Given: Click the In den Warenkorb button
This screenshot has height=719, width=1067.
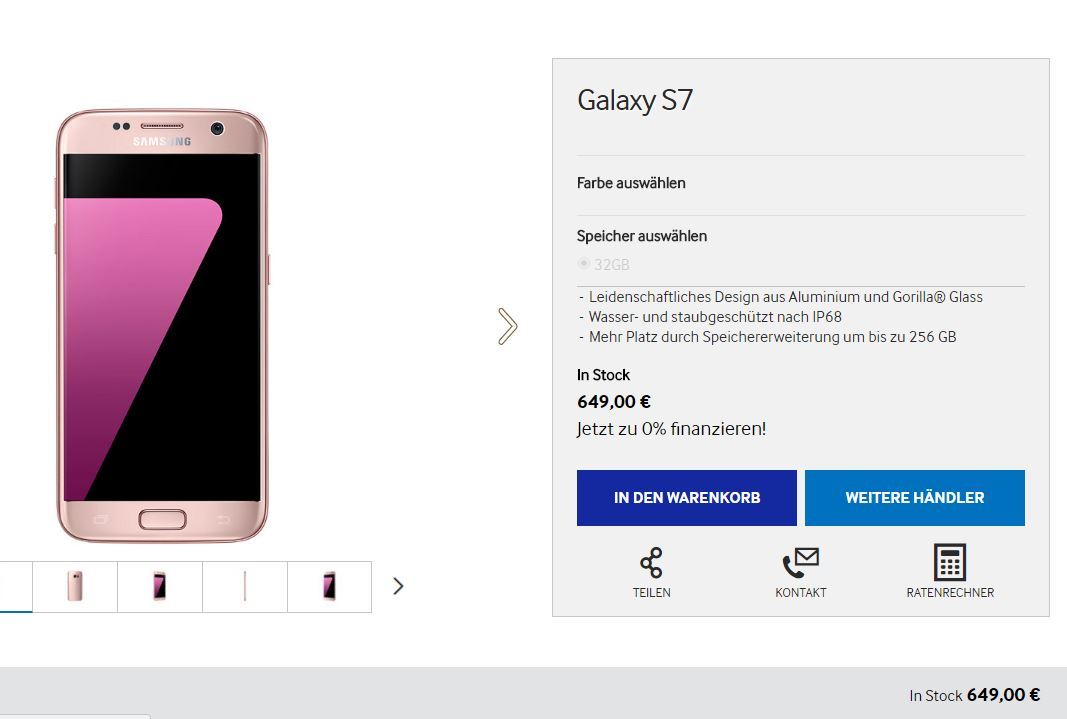Looking at the screenshot, I should pos(687,498).
